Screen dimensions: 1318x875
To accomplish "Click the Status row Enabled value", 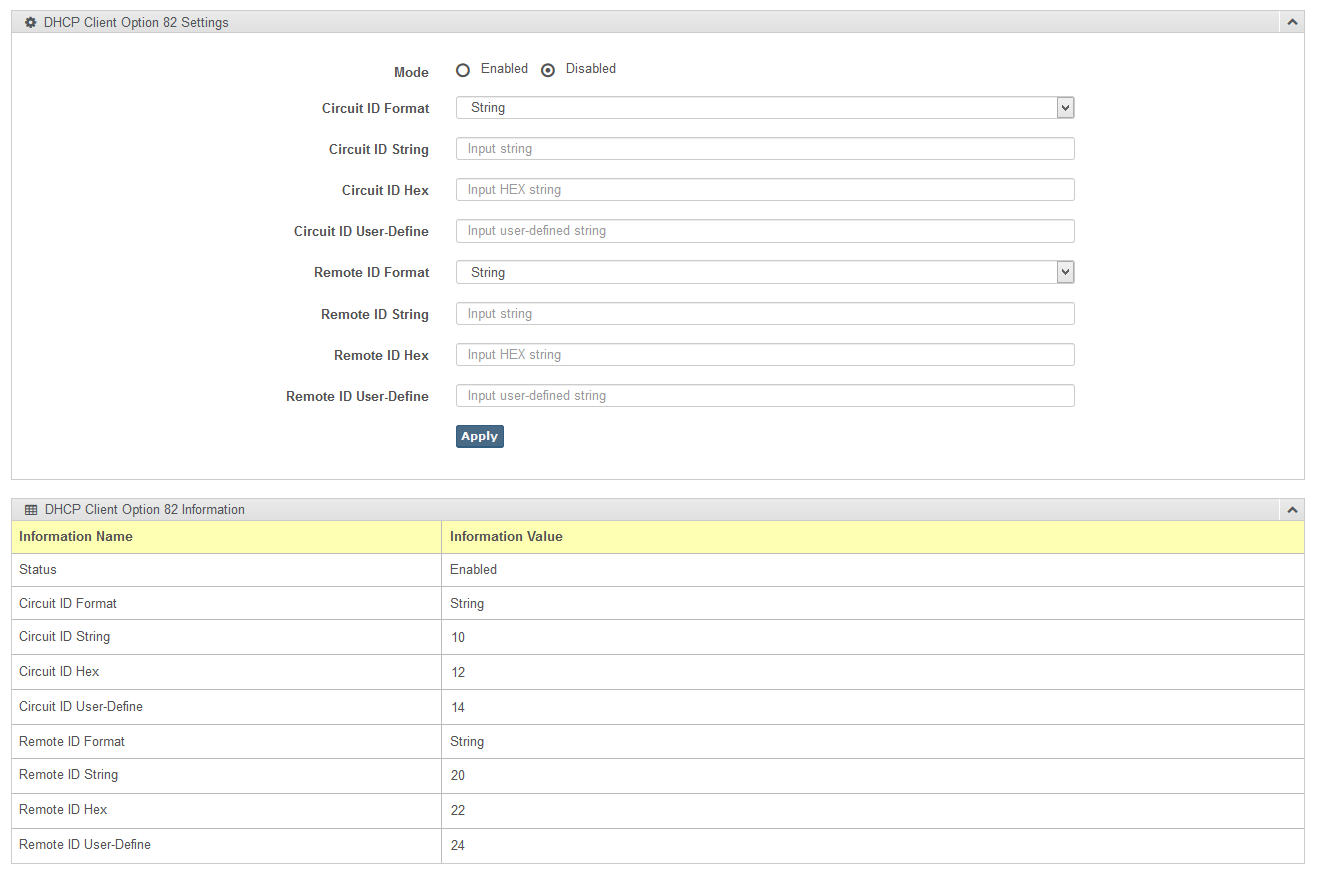I will (473, 570).
